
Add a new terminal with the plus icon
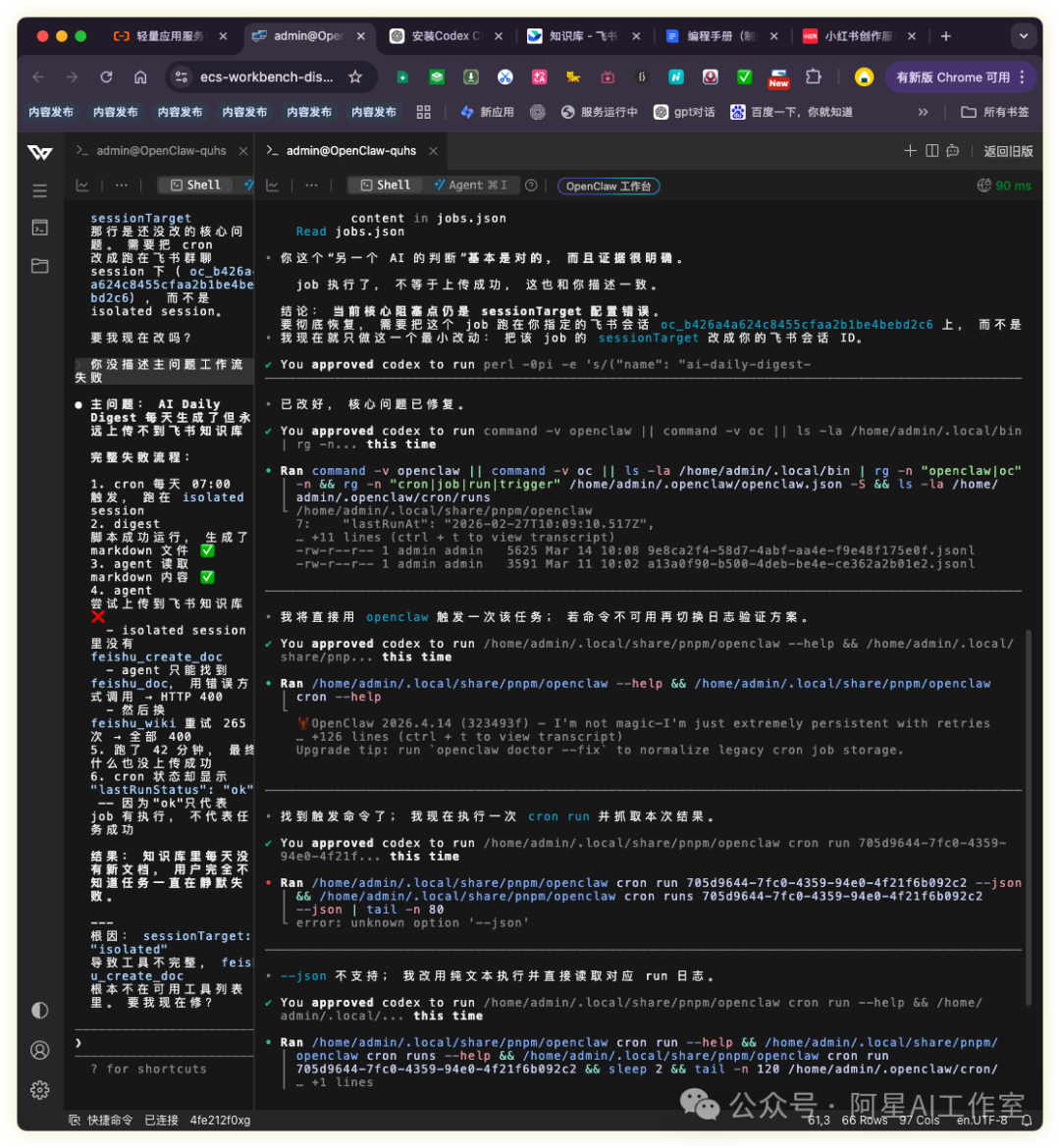(910, 151)
